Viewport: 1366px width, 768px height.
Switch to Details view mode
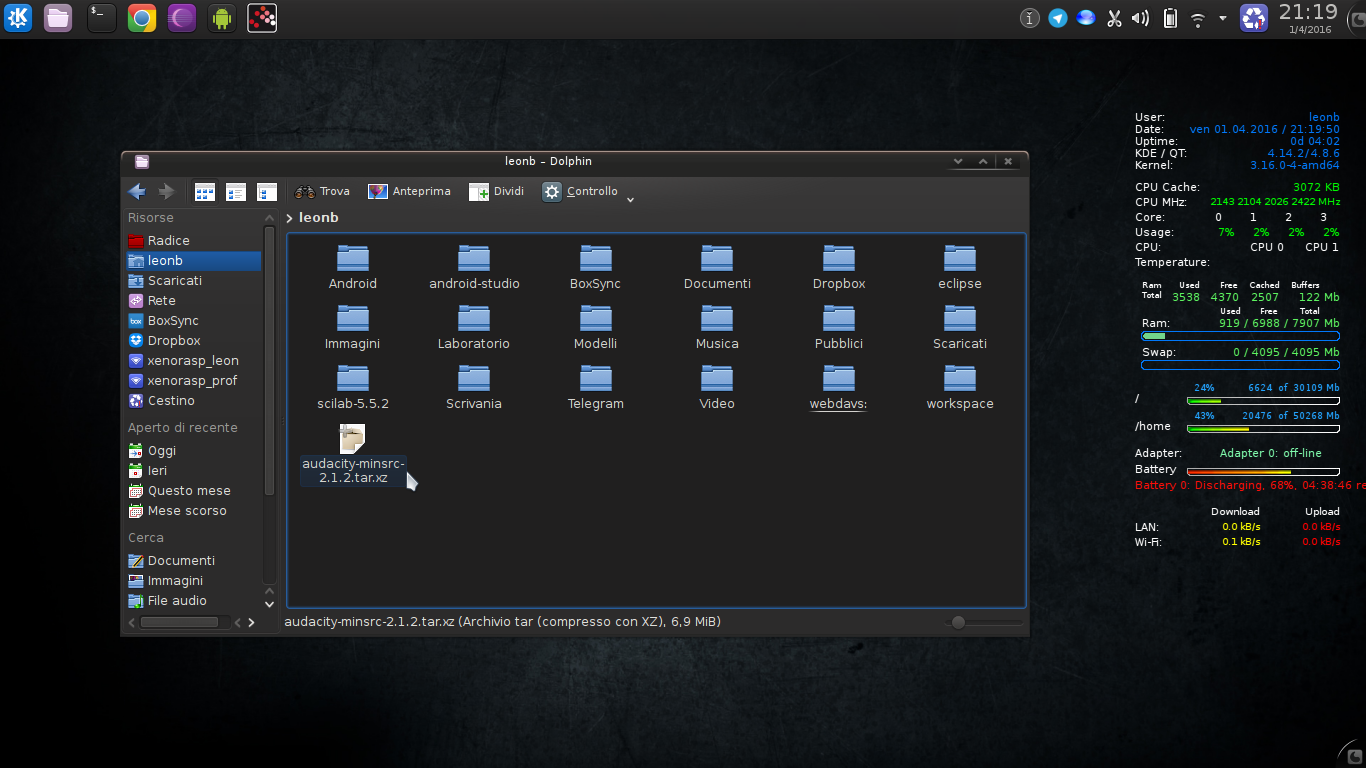(236, 192)
